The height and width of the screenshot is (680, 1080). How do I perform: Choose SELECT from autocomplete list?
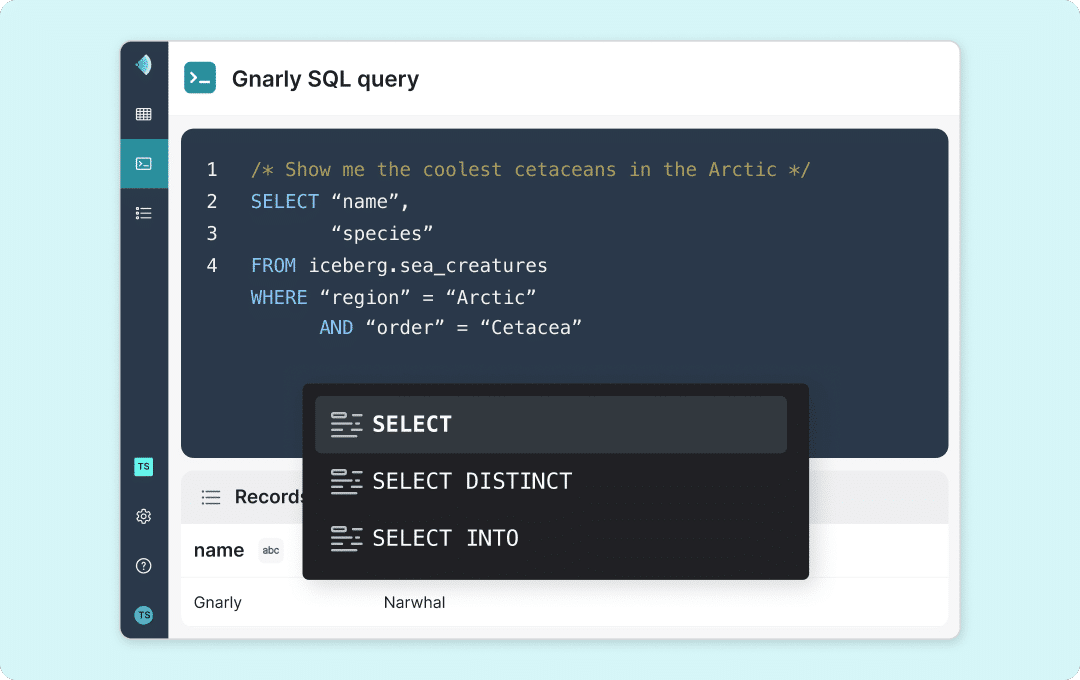coord(550,424)
